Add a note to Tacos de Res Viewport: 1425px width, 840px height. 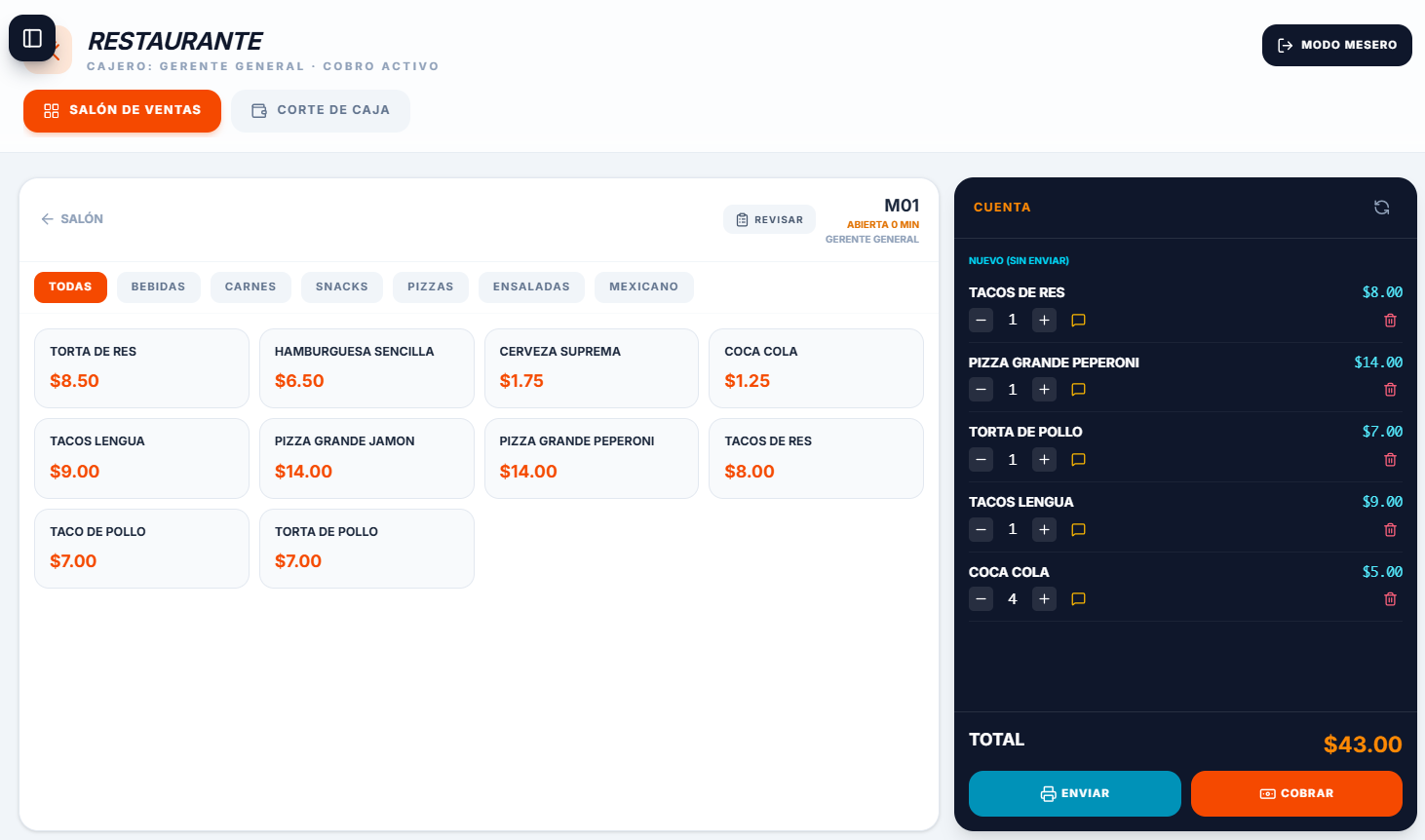[1078, 320]
